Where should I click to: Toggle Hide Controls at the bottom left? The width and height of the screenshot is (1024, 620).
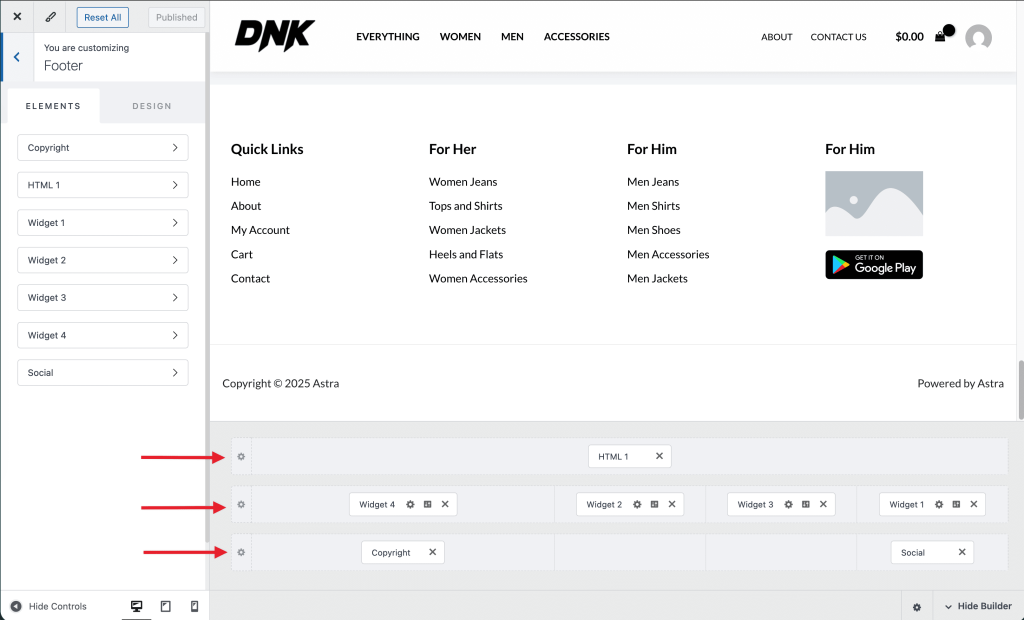(48, 606)
